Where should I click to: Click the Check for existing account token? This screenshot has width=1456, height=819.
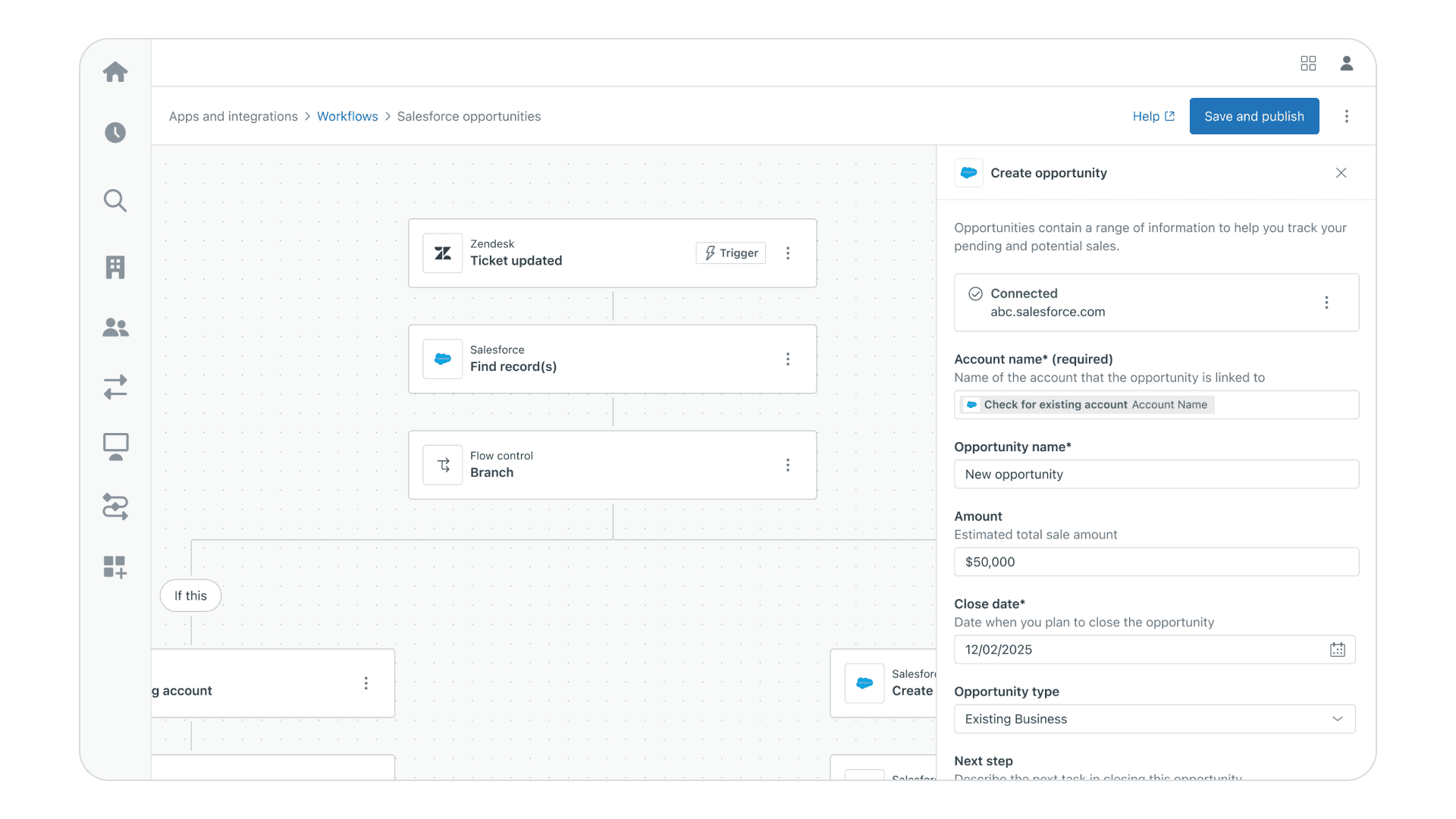(1087, 405)
